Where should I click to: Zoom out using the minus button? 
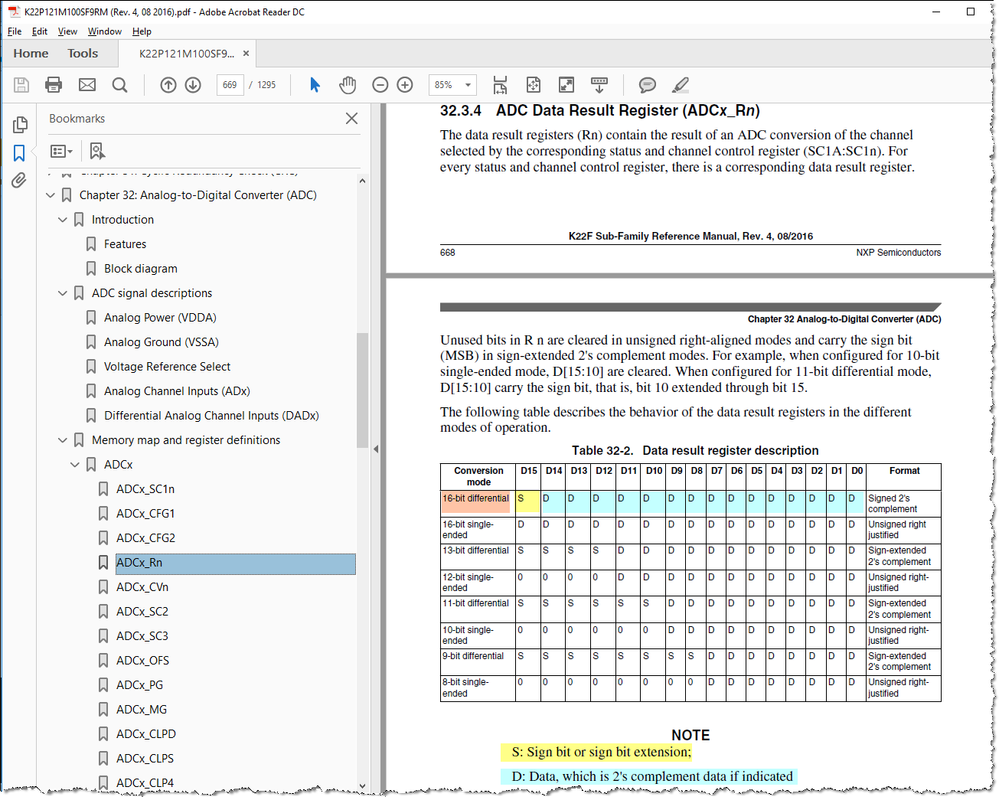pyautogui.click(x=380, y=85)
